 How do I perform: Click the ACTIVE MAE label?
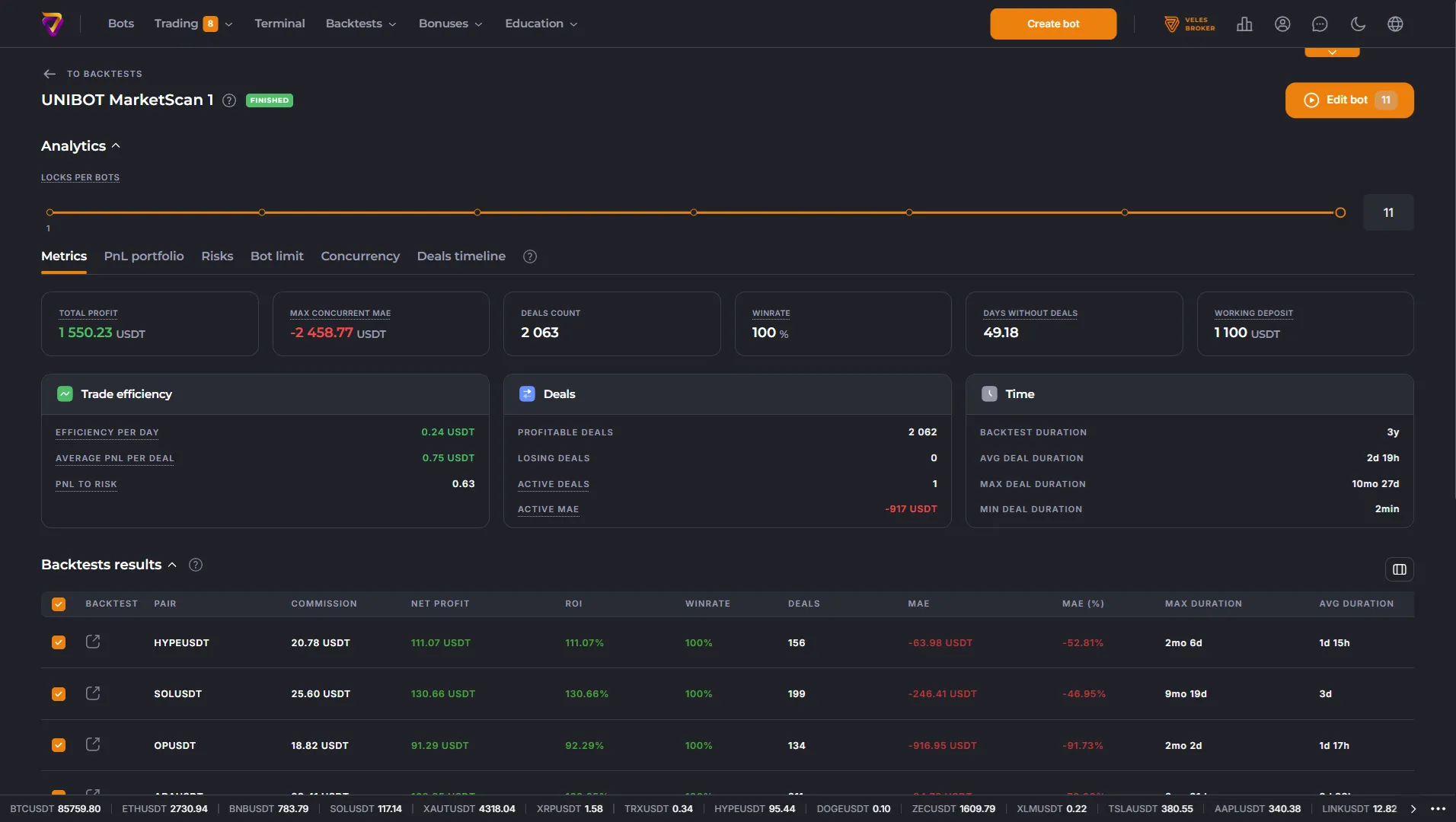click(x=548, y=509)
